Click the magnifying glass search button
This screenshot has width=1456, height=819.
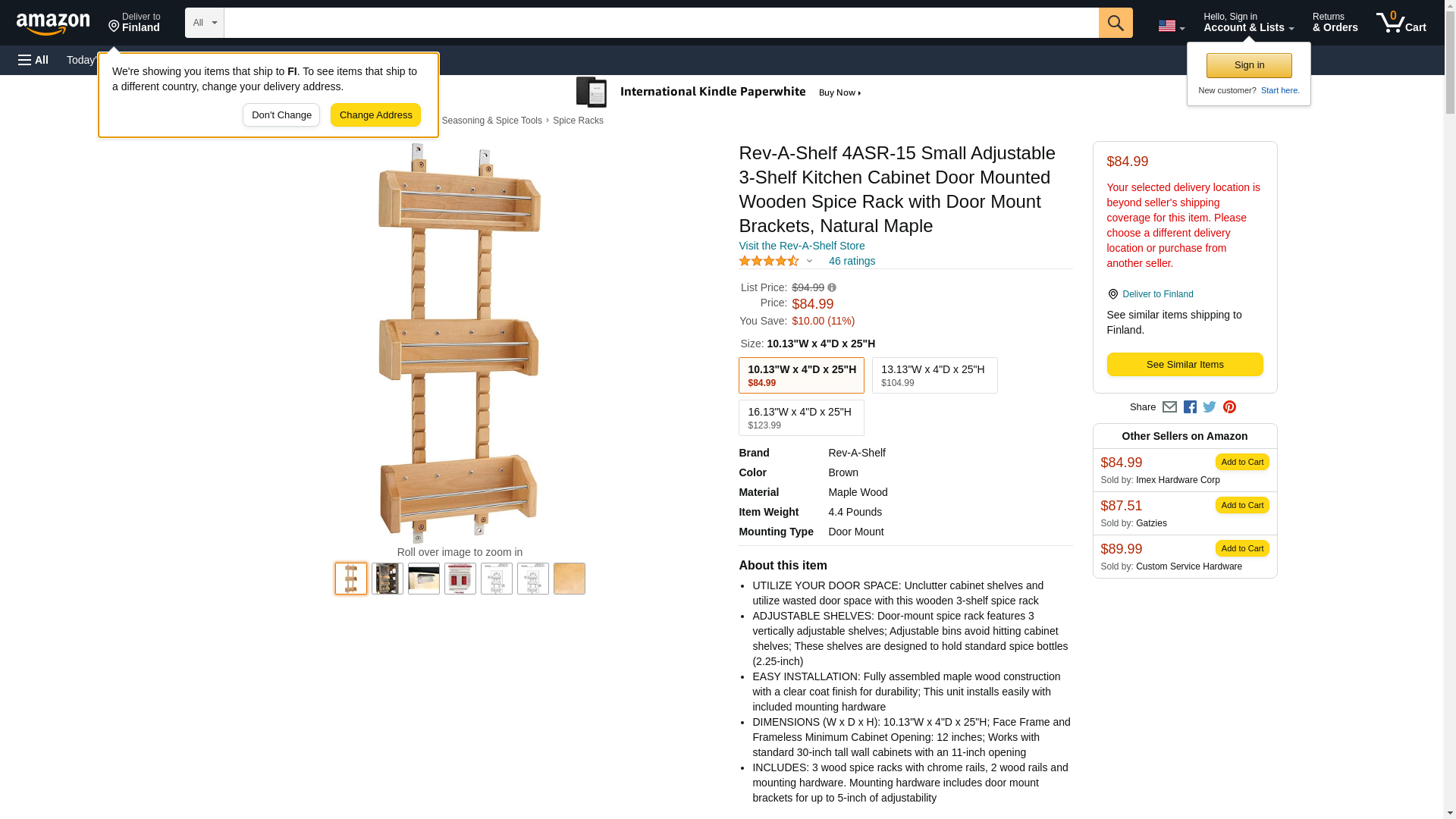[1115, 23]
